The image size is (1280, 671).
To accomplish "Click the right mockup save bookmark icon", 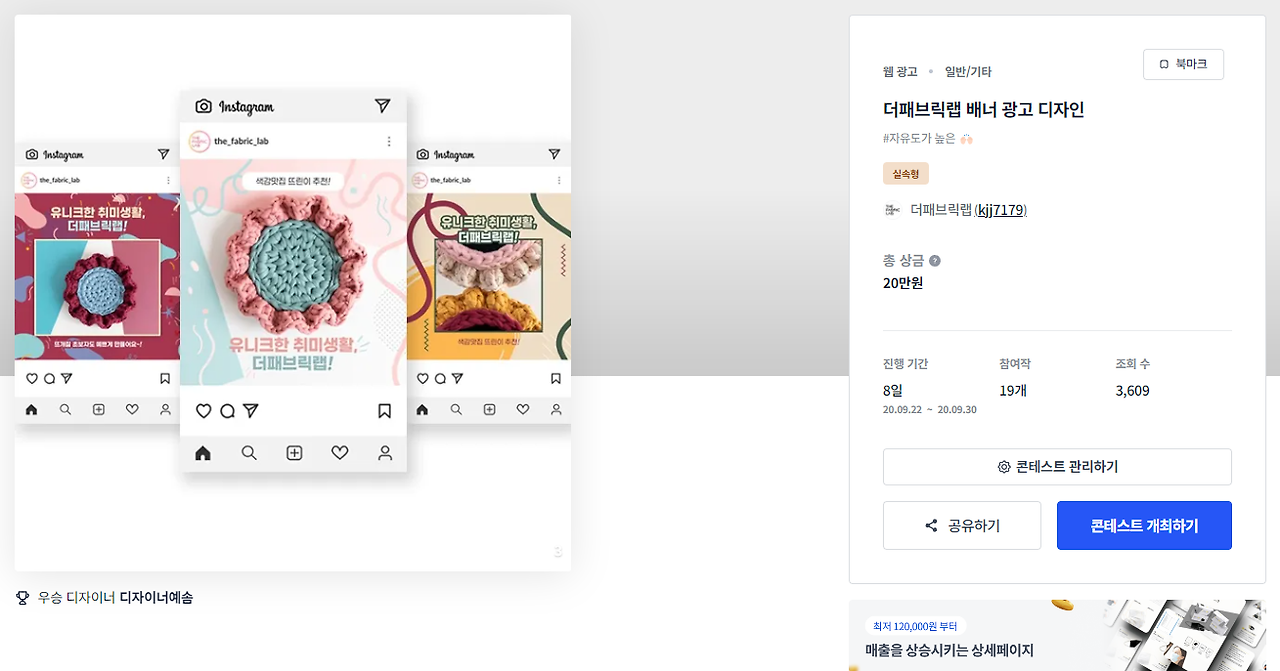I will tap(556, 379).
